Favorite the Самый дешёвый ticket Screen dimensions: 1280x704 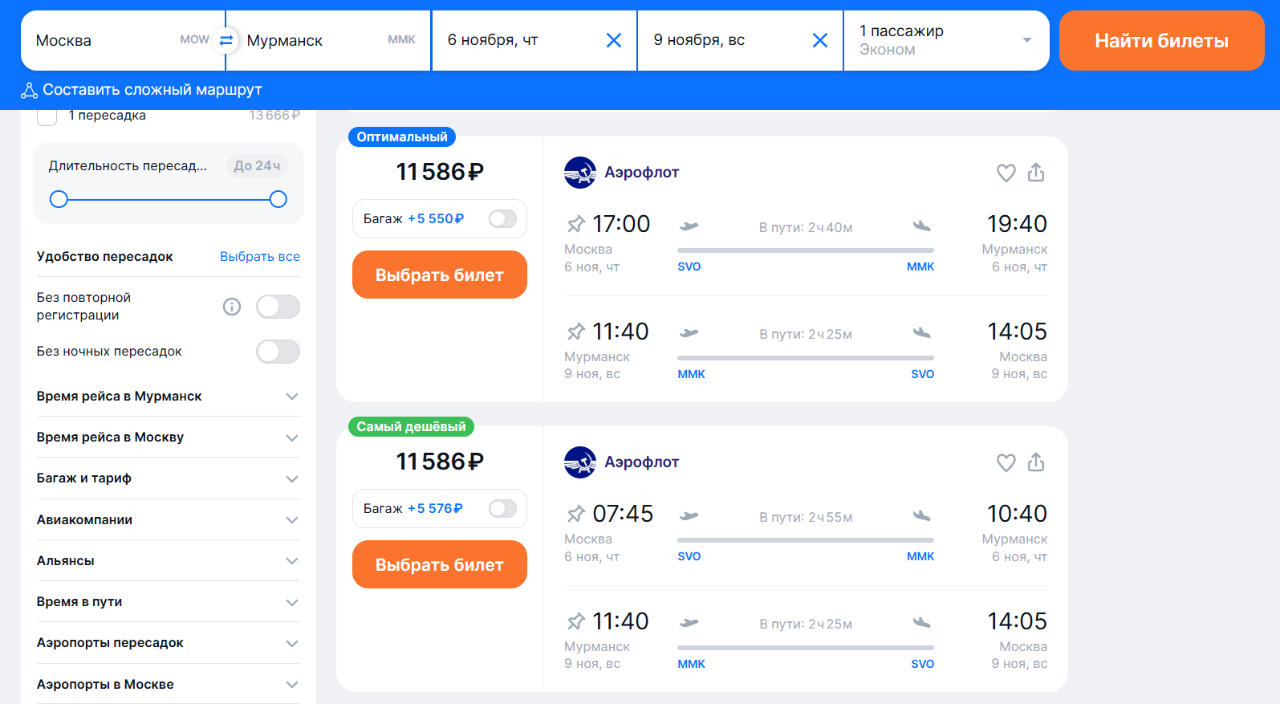point(1006,463)
